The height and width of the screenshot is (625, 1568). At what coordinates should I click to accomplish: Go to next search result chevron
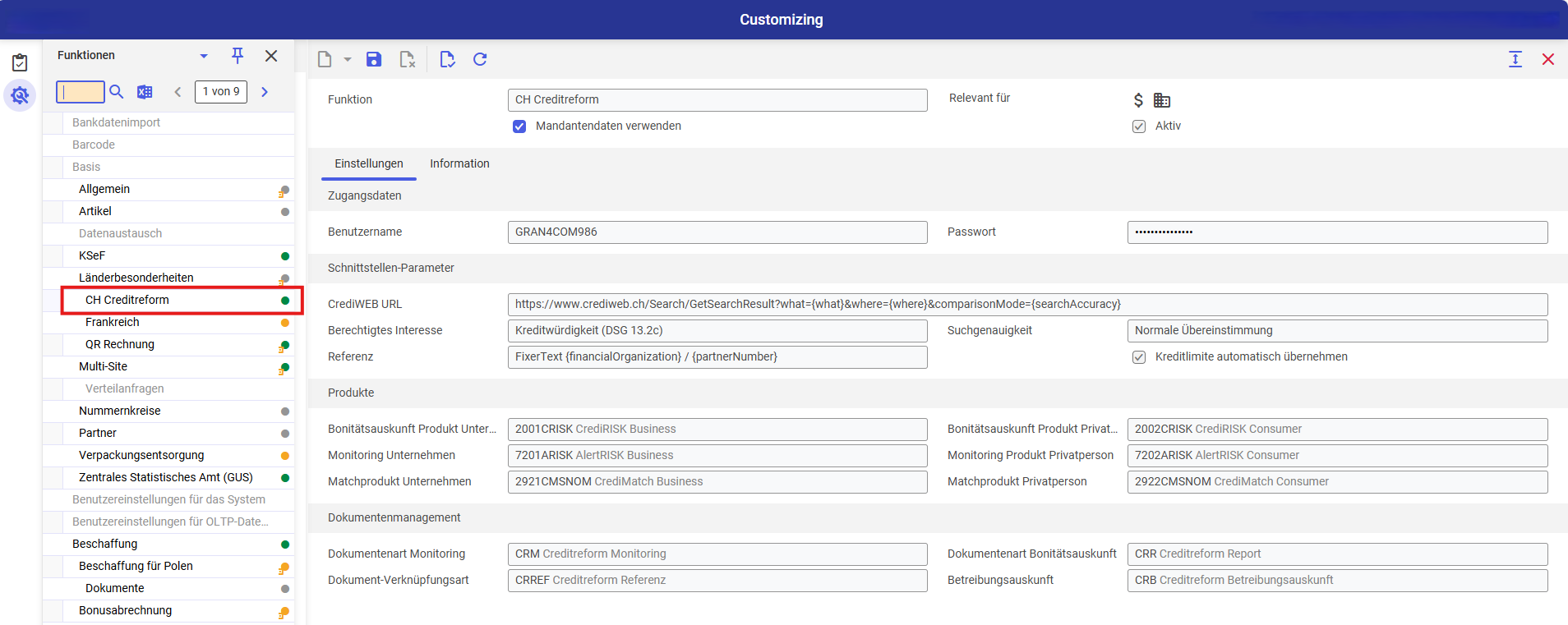pyautogui.click(x=265, y=92)
